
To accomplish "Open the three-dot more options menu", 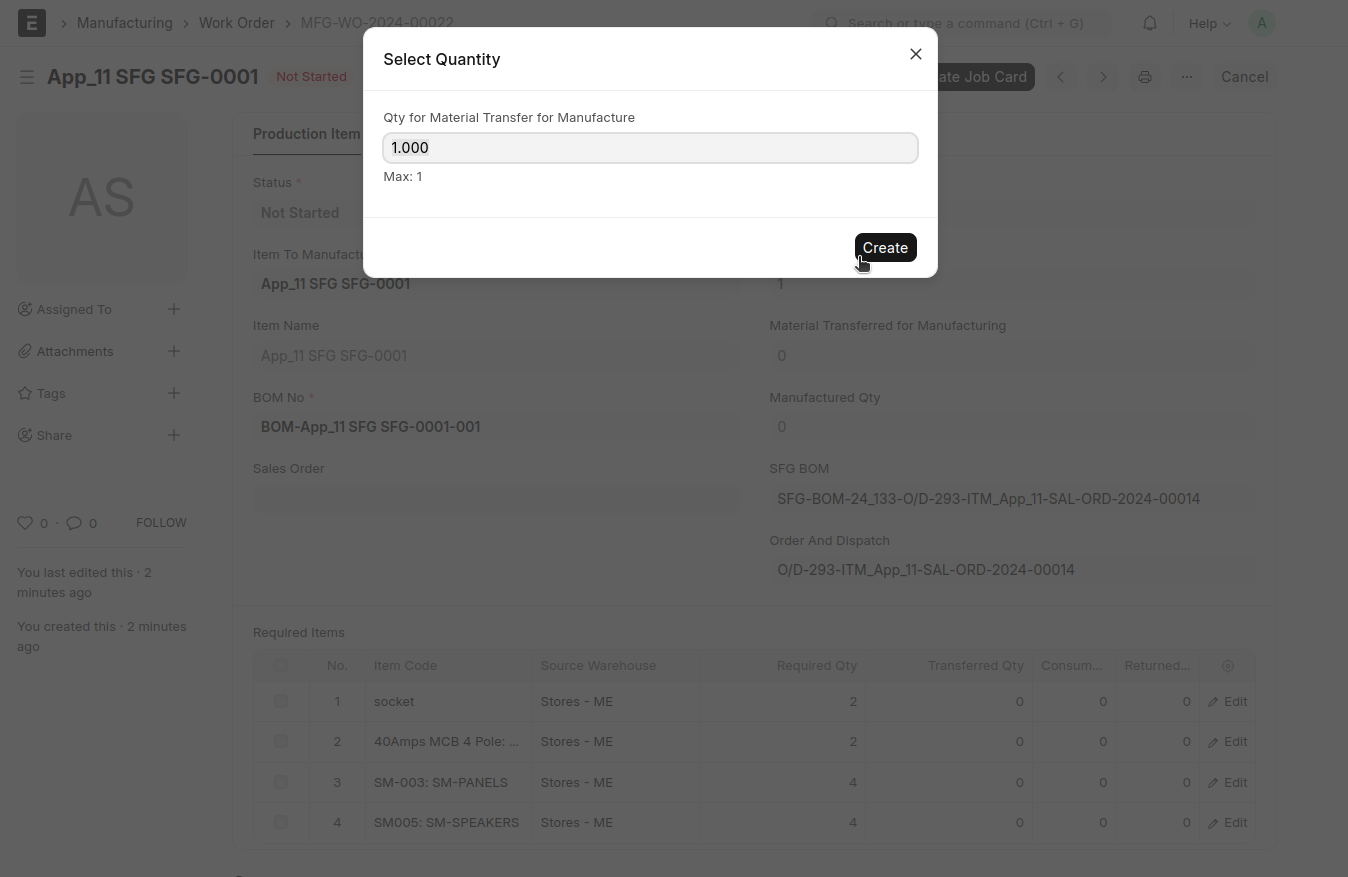I will (x=1187, y=77).
